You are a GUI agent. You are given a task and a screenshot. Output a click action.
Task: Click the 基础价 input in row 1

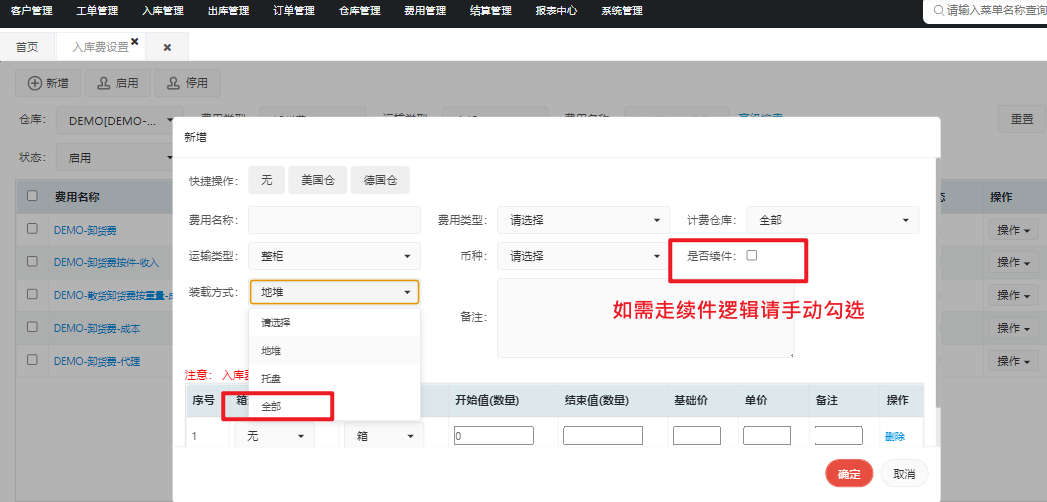697,435
